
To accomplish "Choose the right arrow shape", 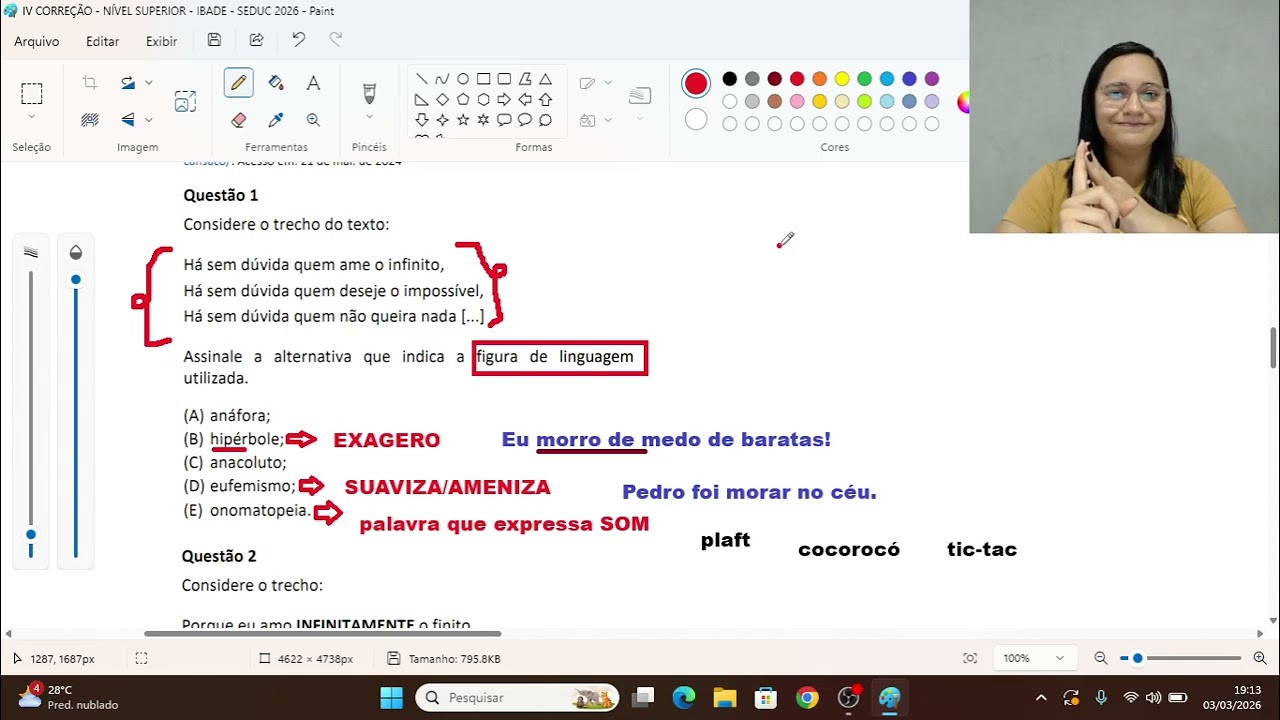I will 504,100.
